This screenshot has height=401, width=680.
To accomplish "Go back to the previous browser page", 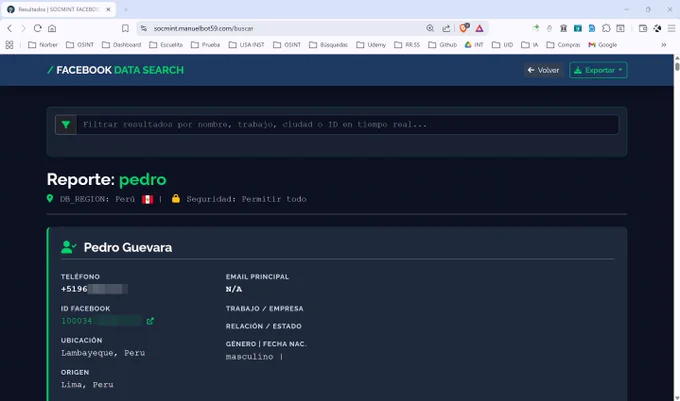I will [10, 28].
